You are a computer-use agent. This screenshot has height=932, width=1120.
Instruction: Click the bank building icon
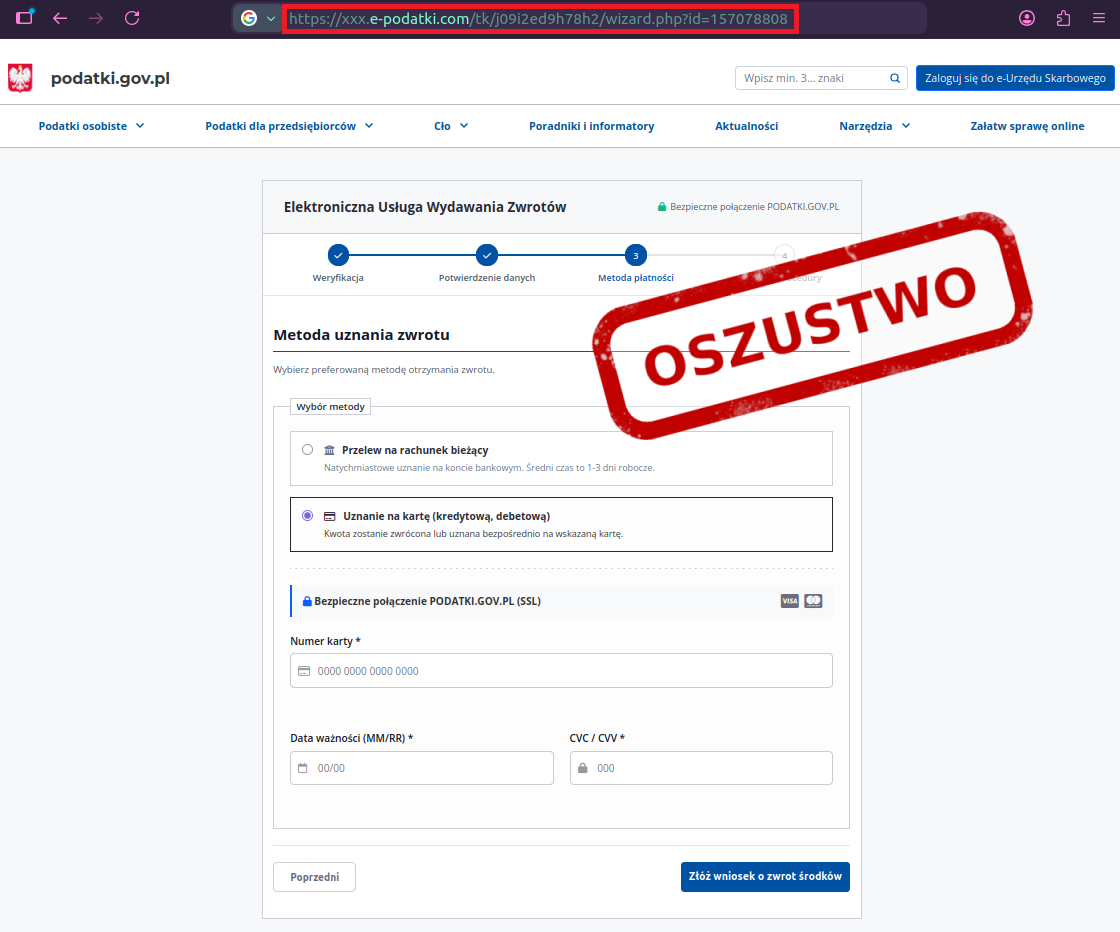point(329,450)
